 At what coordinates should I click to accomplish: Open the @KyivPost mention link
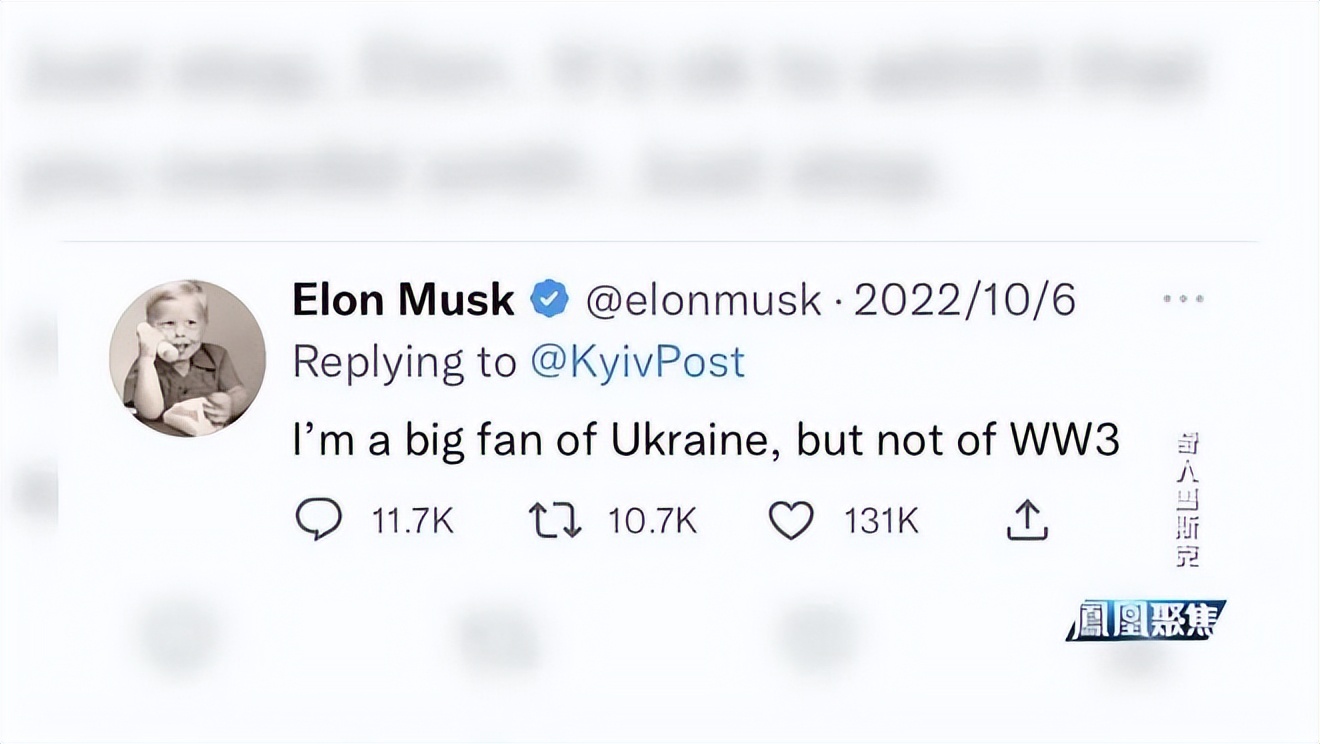coord(637,362)
